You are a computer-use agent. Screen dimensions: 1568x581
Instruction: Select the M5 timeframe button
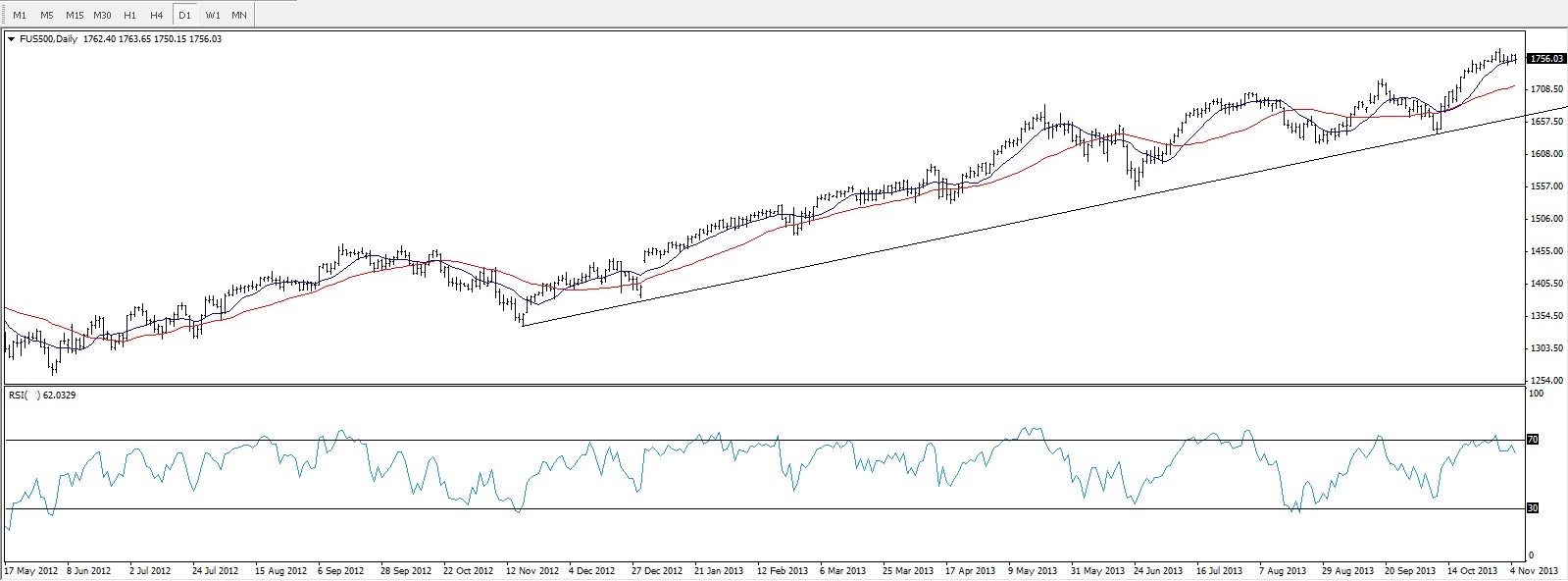[x=46, y=15]
